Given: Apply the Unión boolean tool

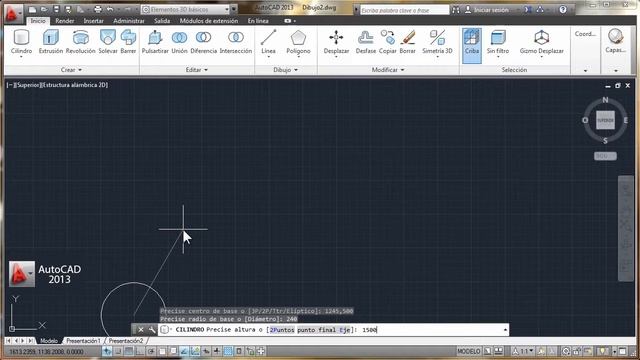Looking at the screenshot, I should [x=179, y=42].
